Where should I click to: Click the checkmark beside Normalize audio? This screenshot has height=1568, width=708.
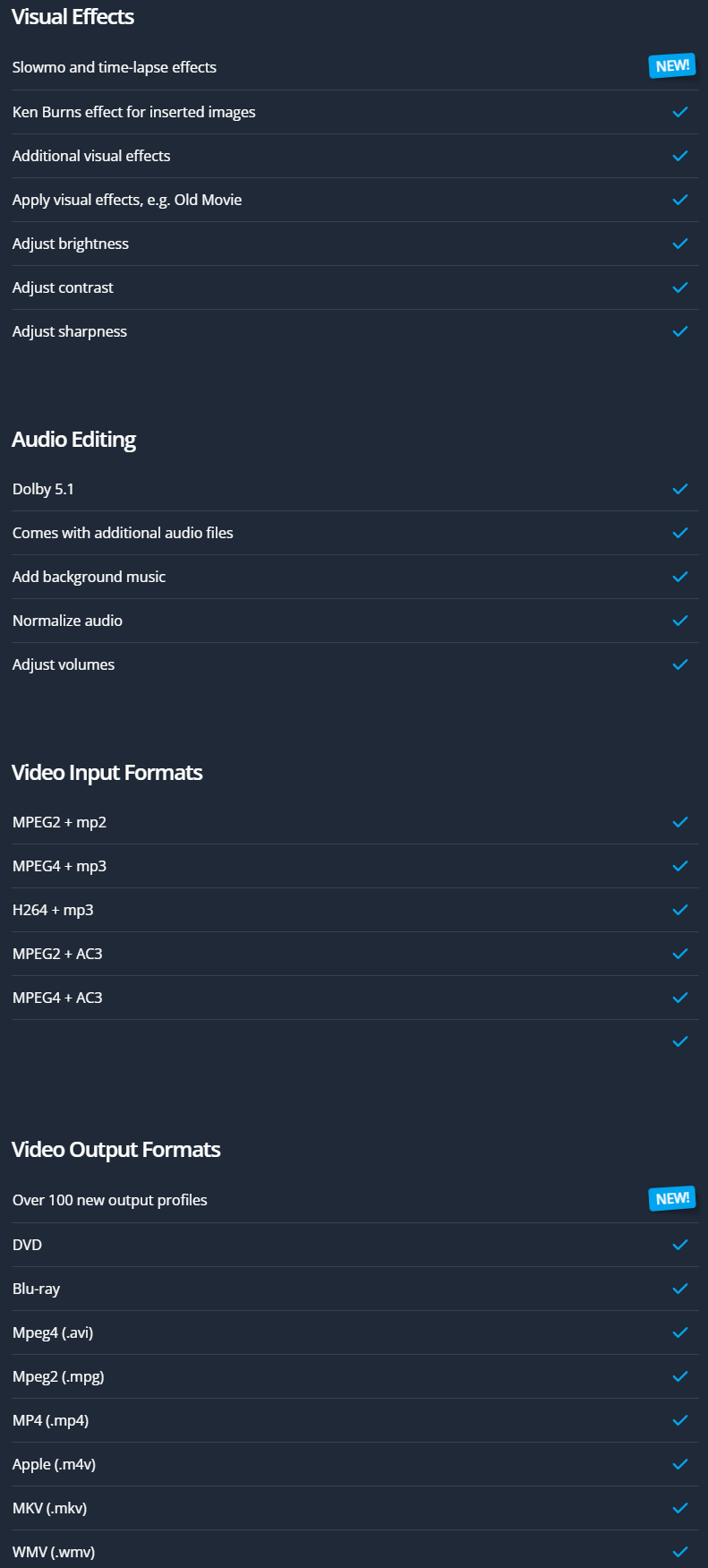[680, 621]
